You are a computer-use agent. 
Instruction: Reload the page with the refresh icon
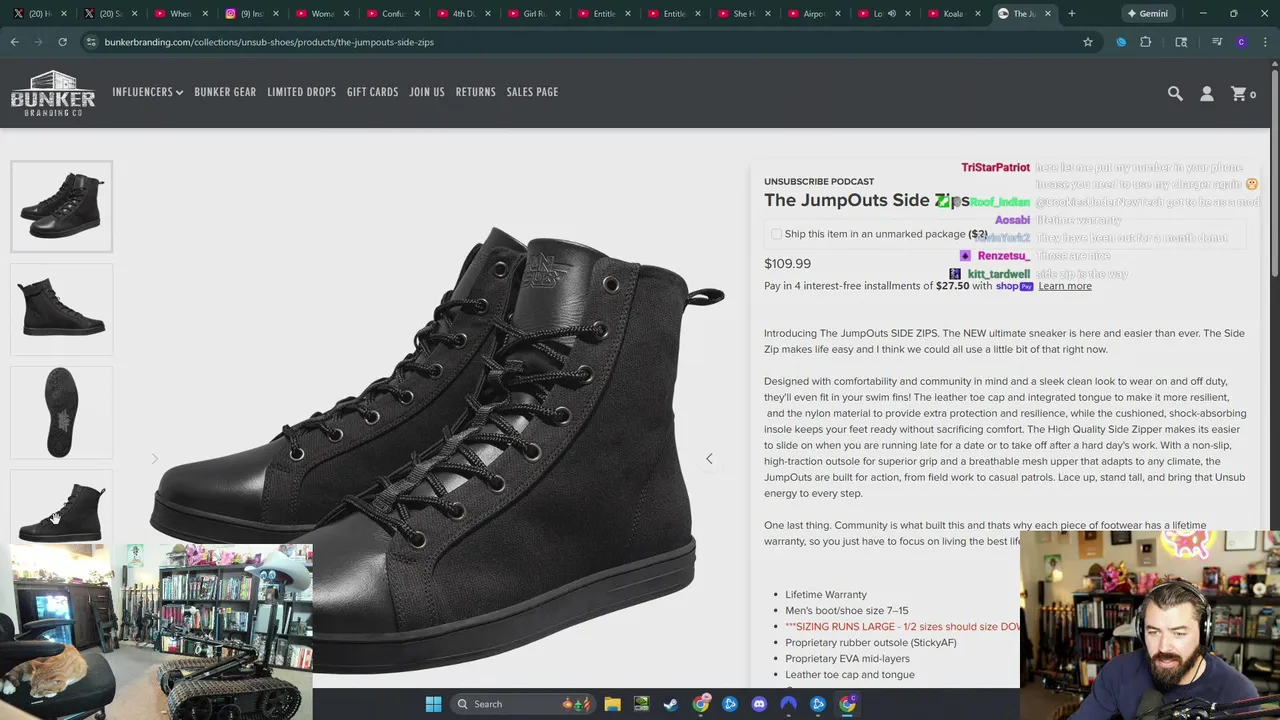click(x=62, y=42)
